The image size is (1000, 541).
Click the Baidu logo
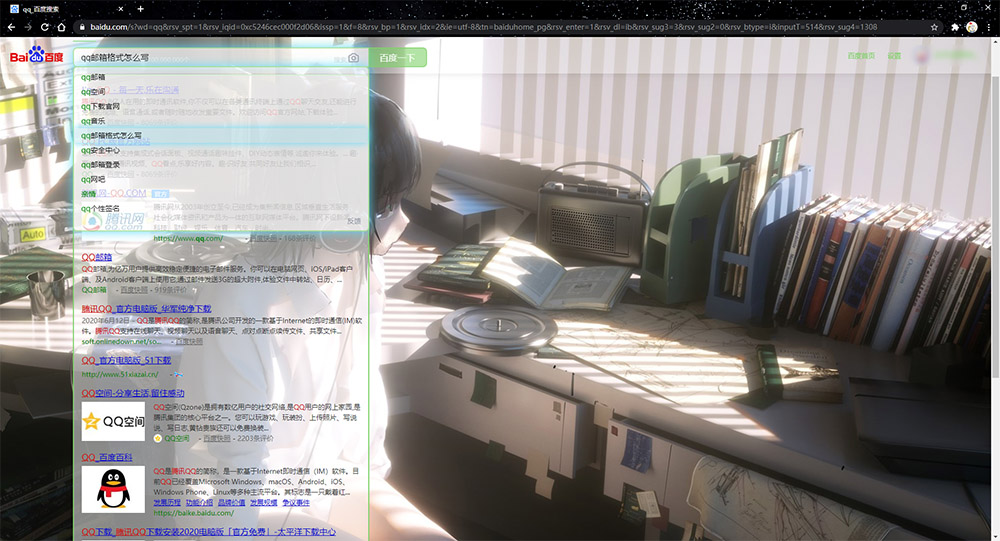click(x=36, y=55)
